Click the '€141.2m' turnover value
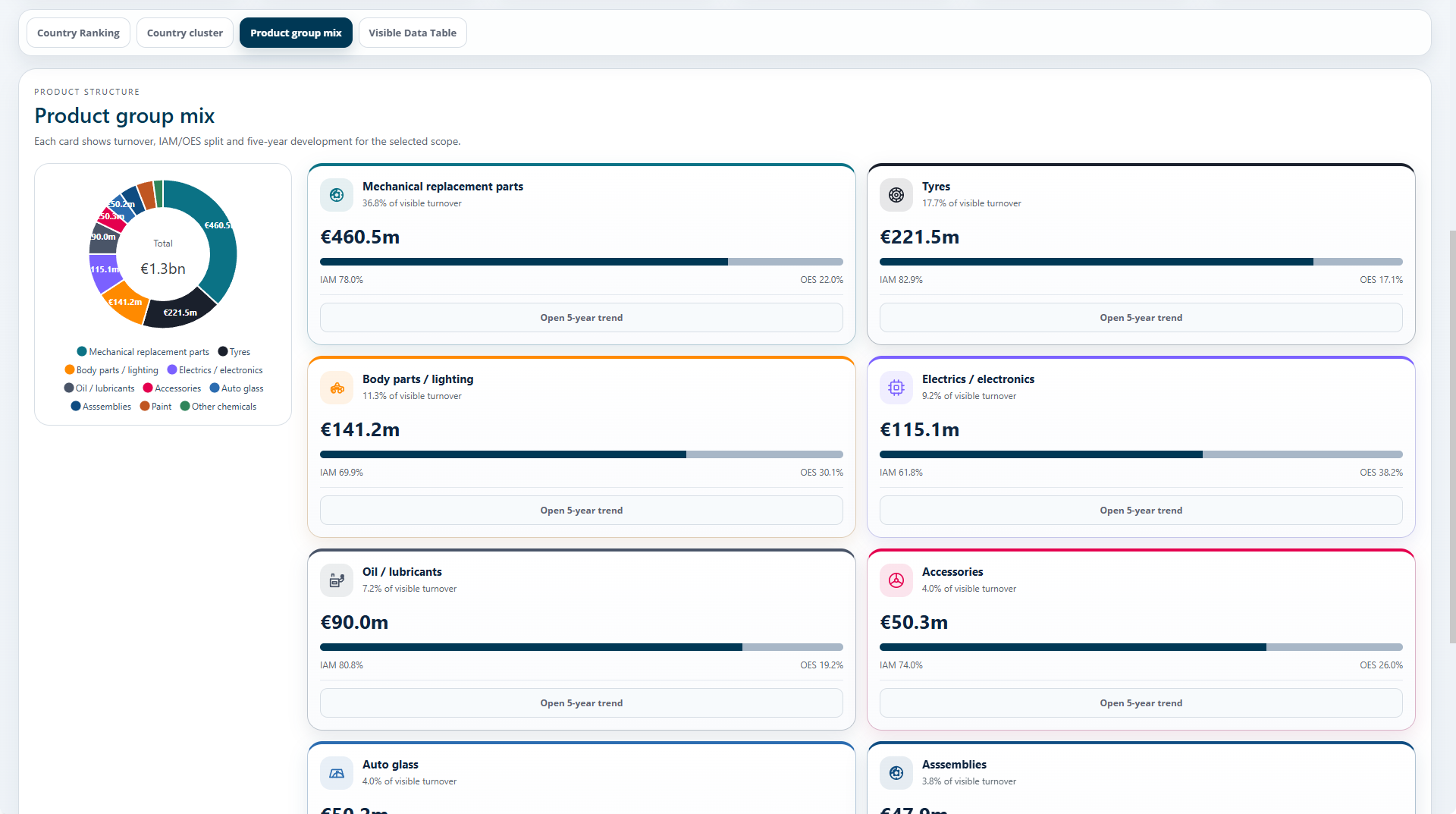The image size is (1456, 814). point(360,429)
